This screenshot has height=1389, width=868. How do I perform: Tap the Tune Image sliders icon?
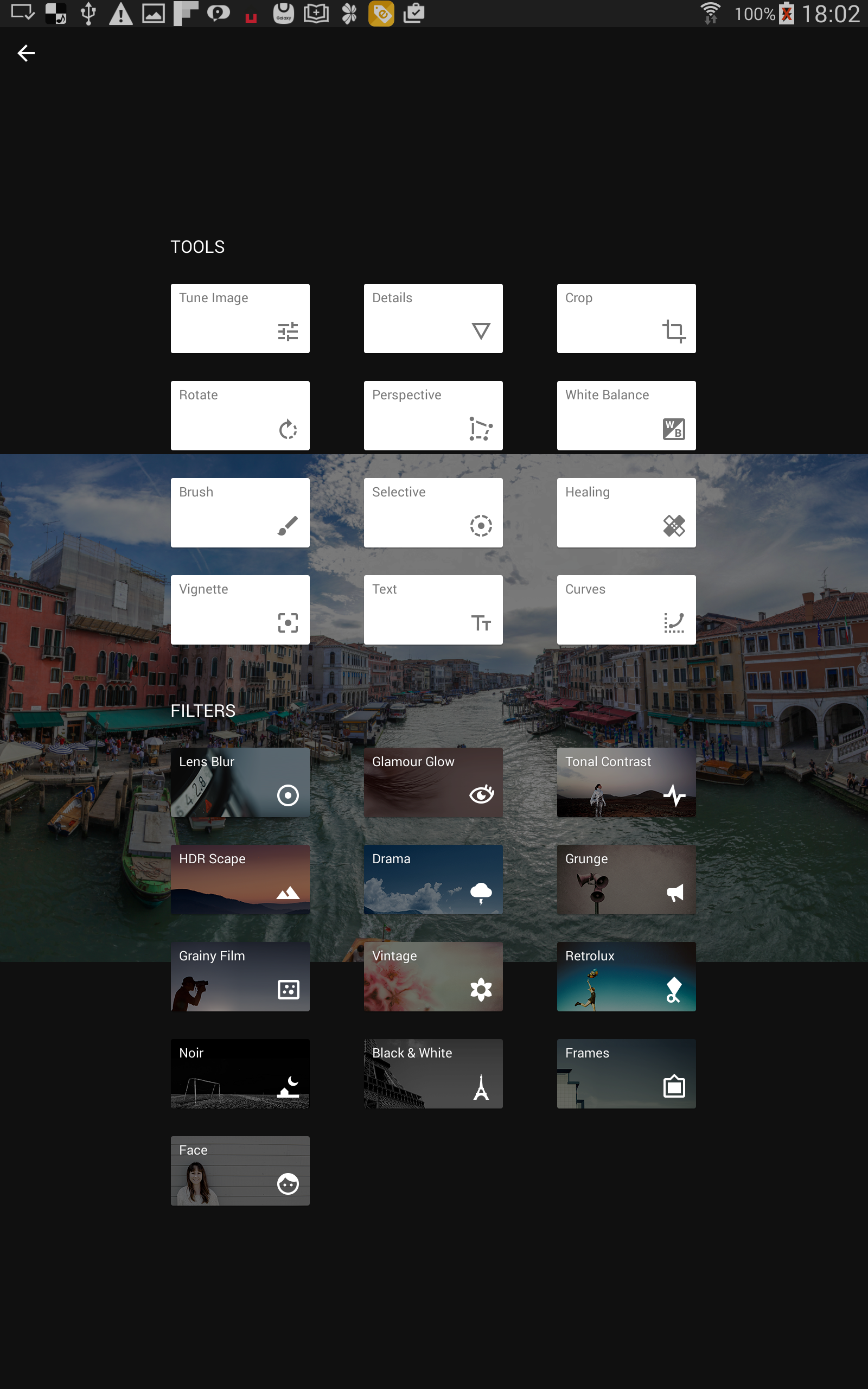pyautogui.click(x=288, y=331)
